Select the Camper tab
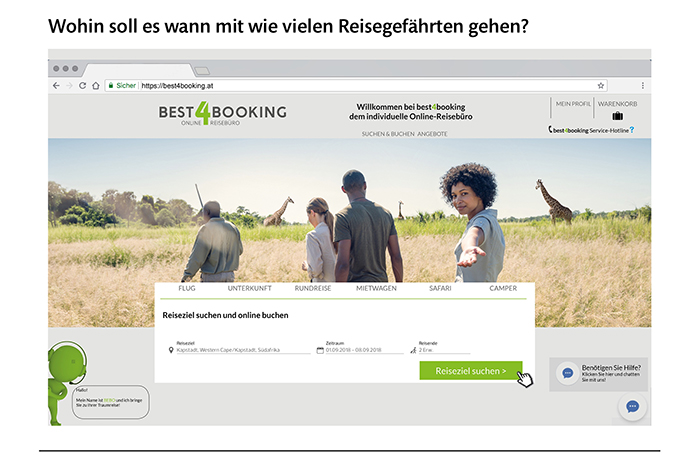Image resolution: width=700 pixels, height=470 pixels. pos(503,288)
